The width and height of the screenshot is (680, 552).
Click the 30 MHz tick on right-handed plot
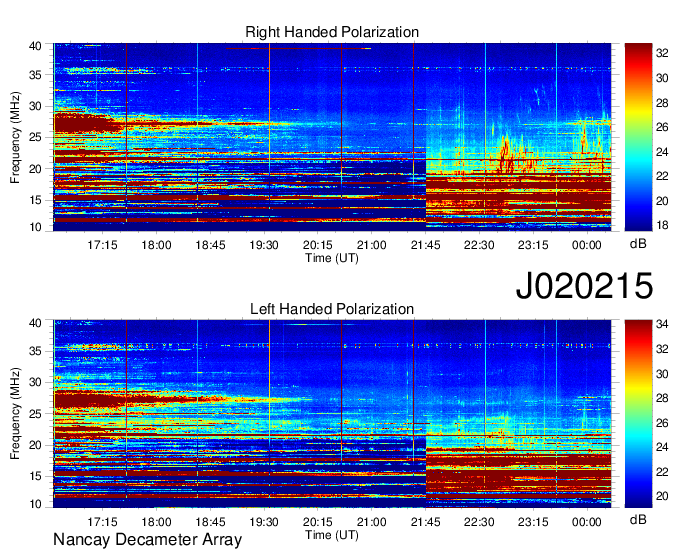click(x=35, y=106)
